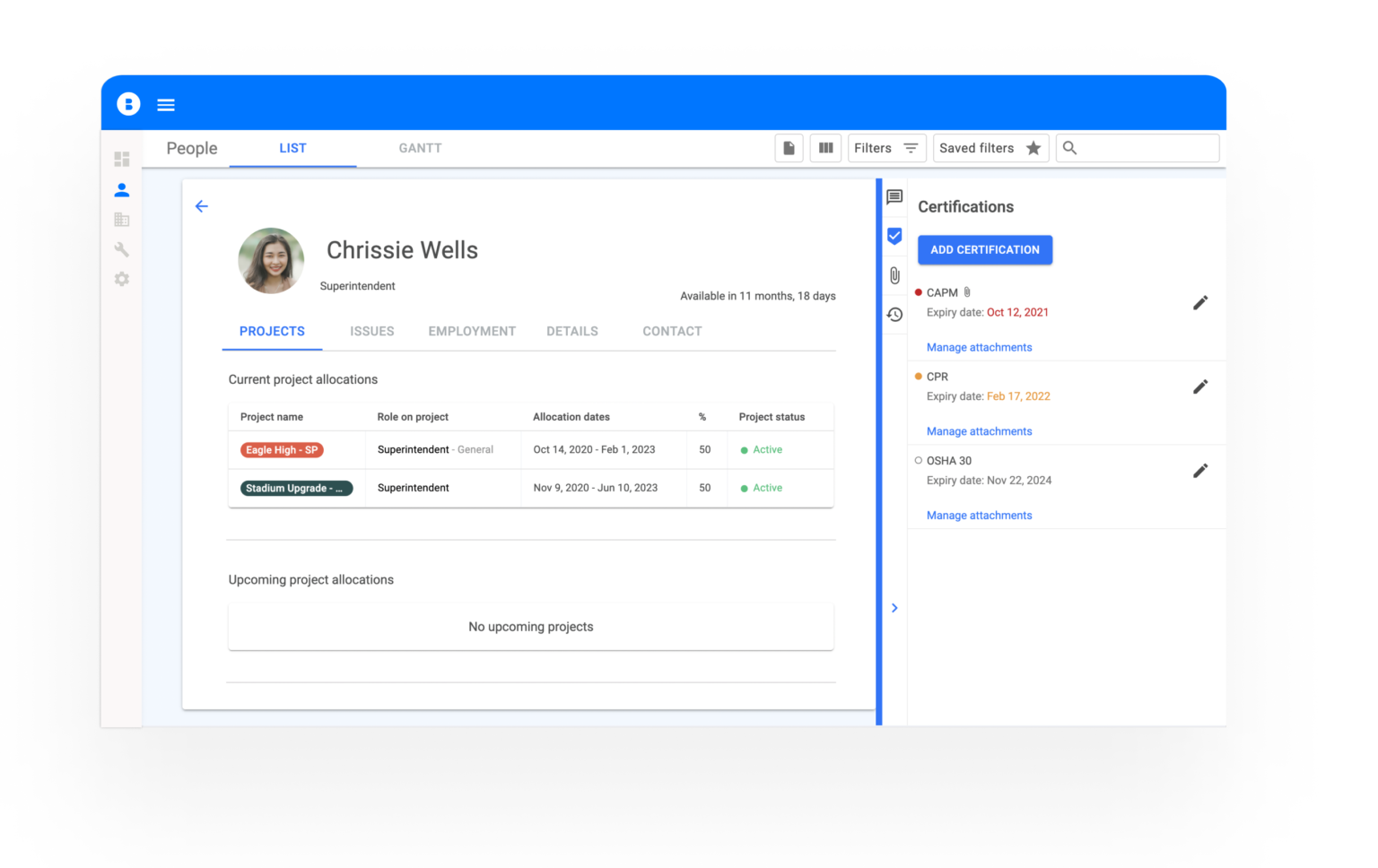1378x868 pixels.
Task: Open the wrench tools icon in sidebar
Action: [x=122, y=249]
